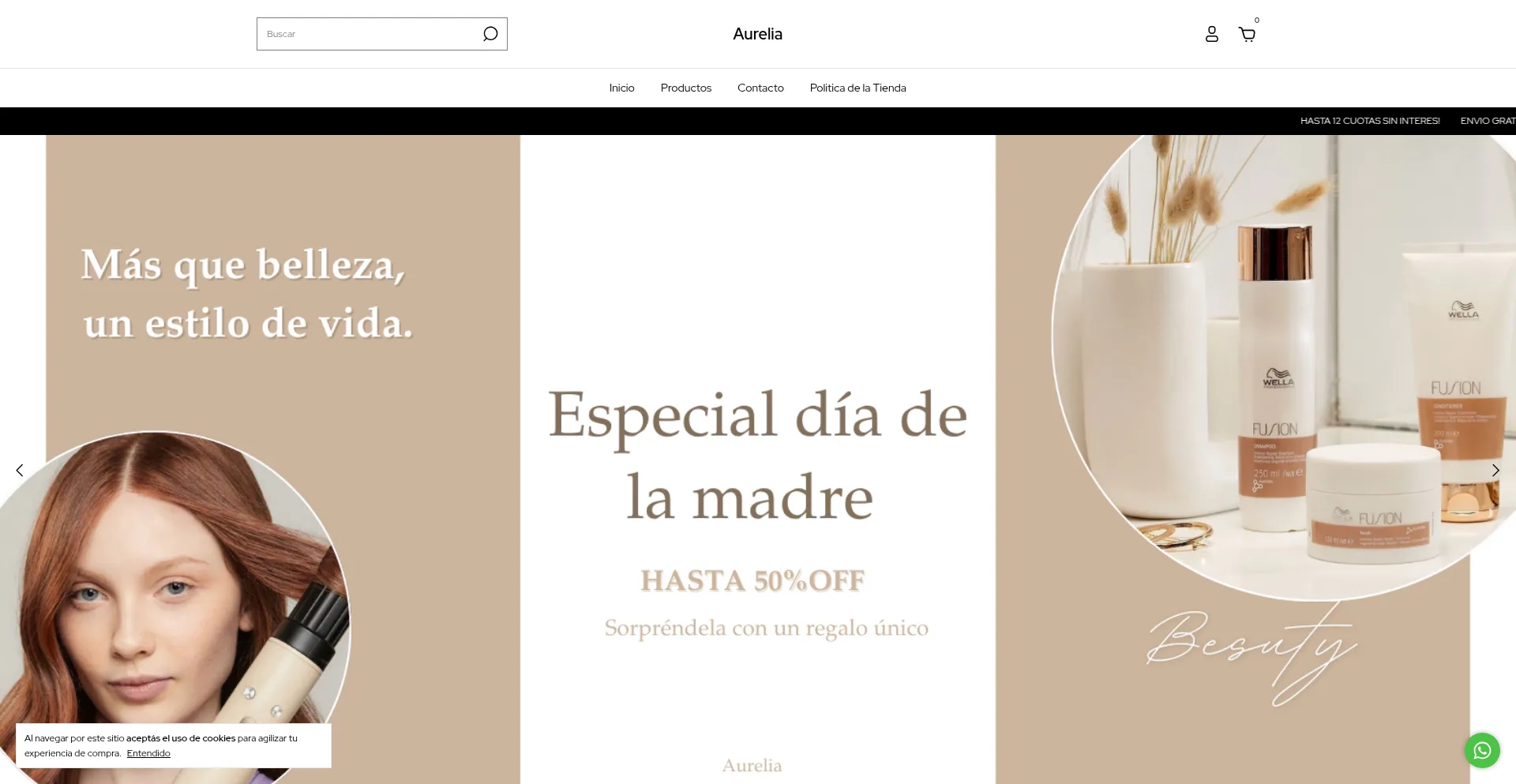Open the user account icon
1516x784 pixels.
[1211, 34]
